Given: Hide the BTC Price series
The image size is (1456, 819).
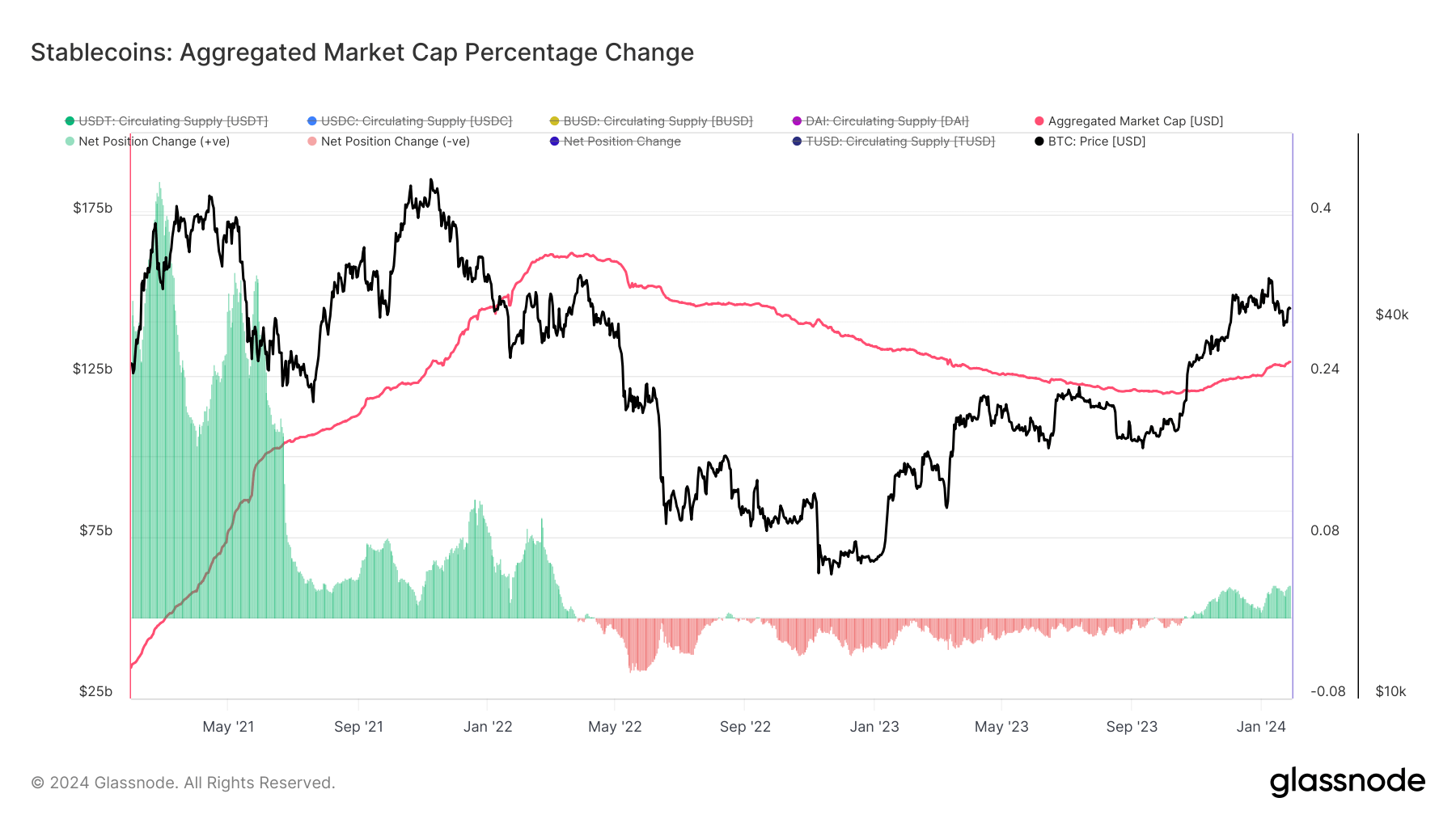Looking at the screenshot, I should point(1096,141).
